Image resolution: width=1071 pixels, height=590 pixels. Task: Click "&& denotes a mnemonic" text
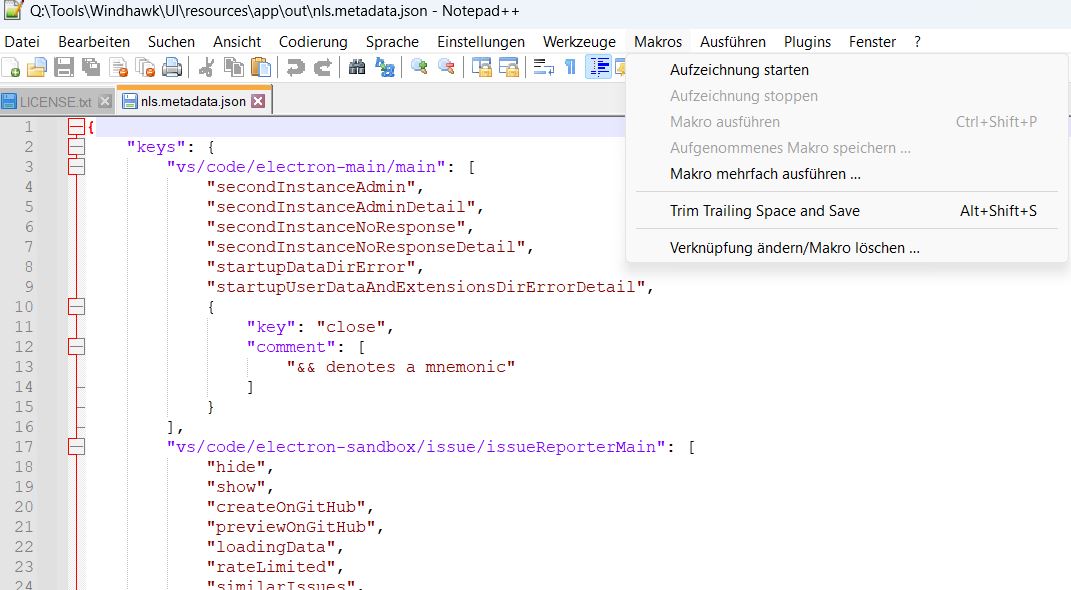(401, 367)
